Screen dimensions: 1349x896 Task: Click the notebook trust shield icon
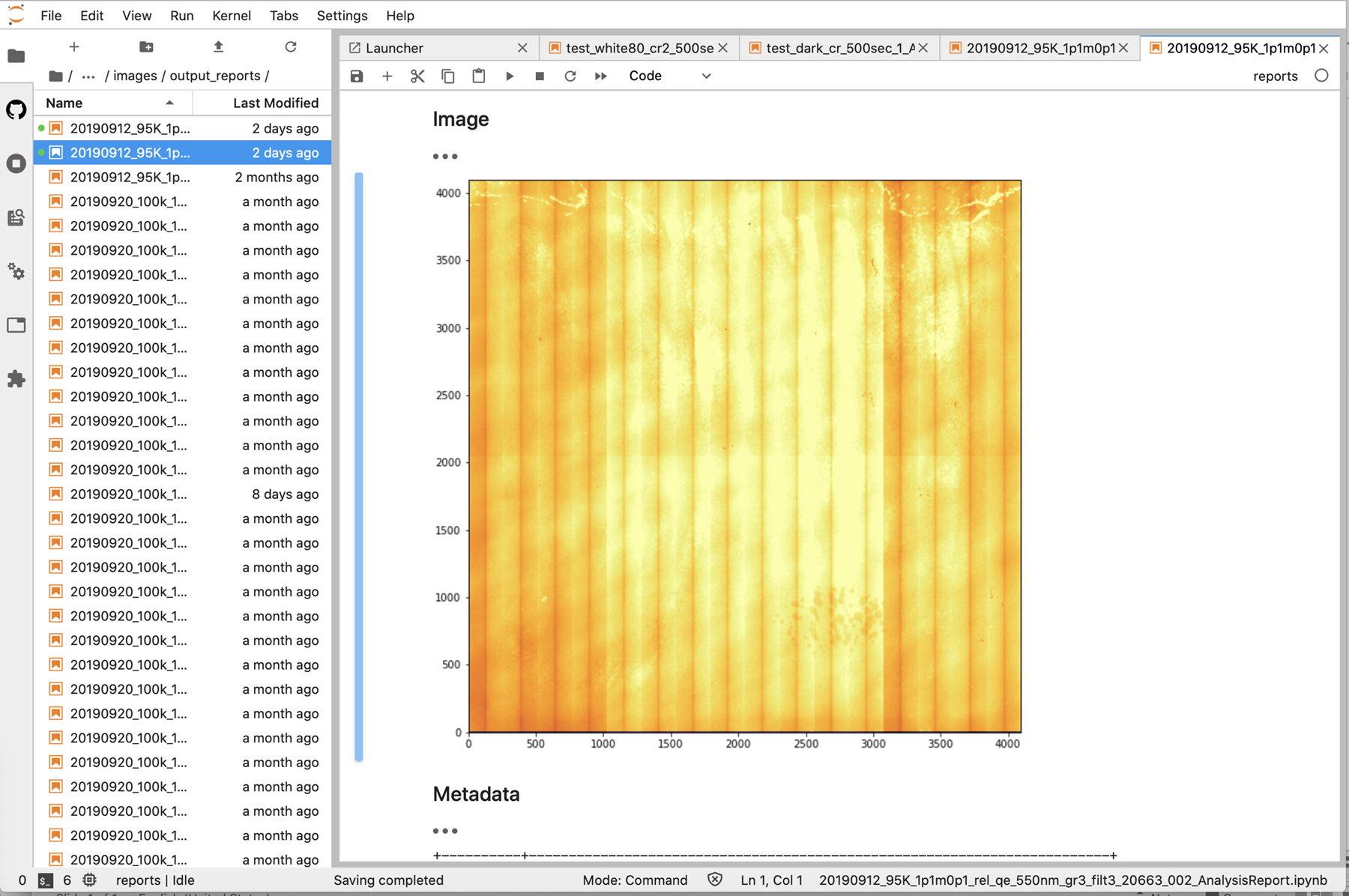pyautogui.click(x=715, y=880)
